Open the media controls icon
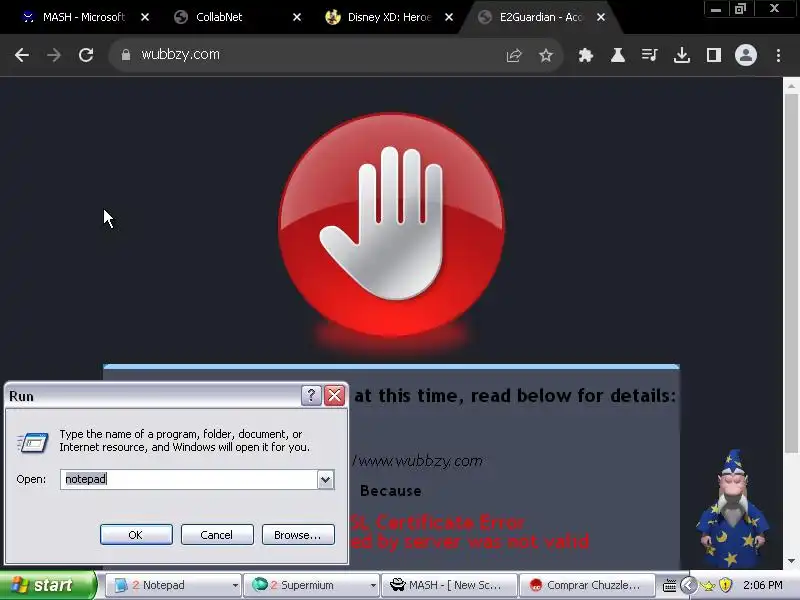The height and width of the screenshot is (600, 800). click(x=649, y=55)
